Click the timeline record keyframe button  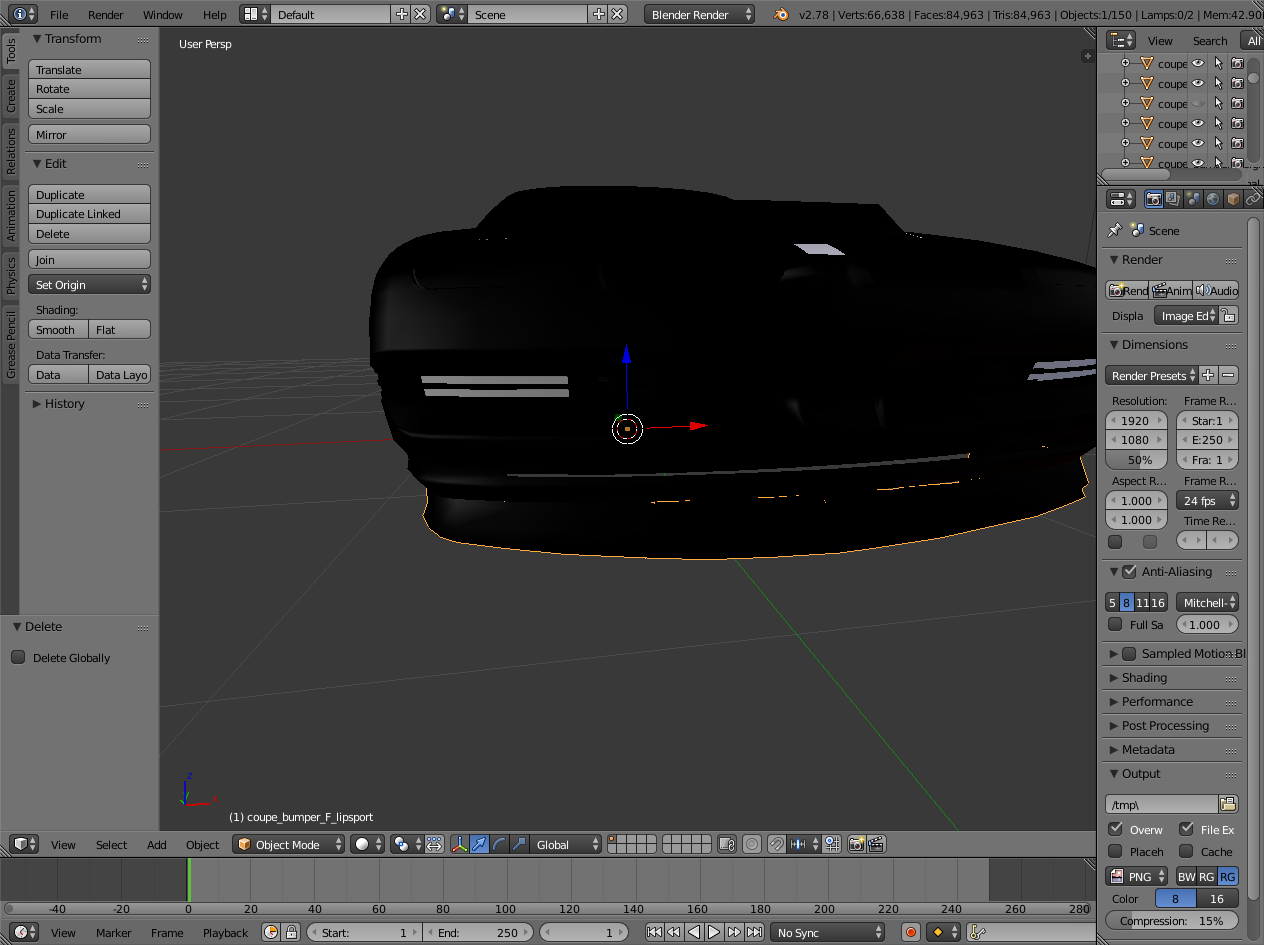point(911,932)
